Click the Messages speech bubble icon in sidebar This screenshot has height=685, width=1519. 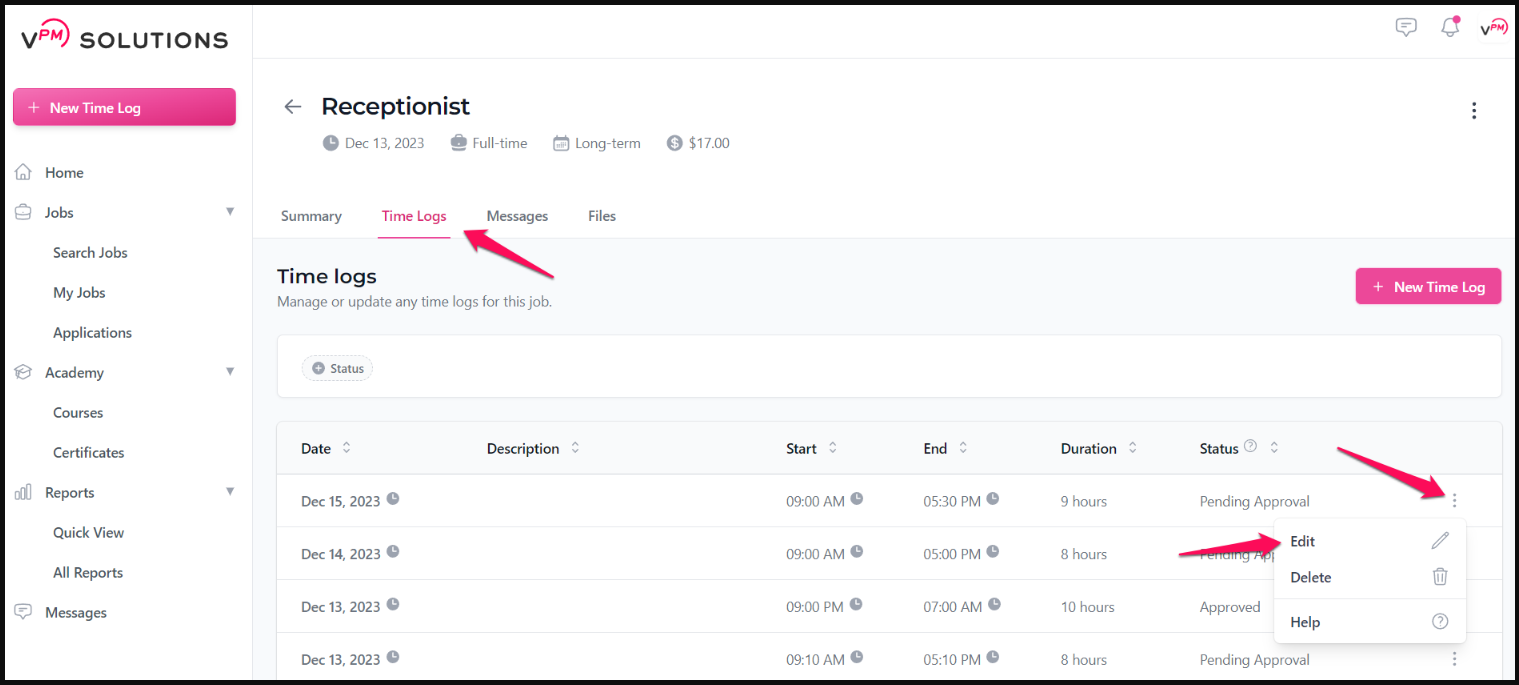24,612
